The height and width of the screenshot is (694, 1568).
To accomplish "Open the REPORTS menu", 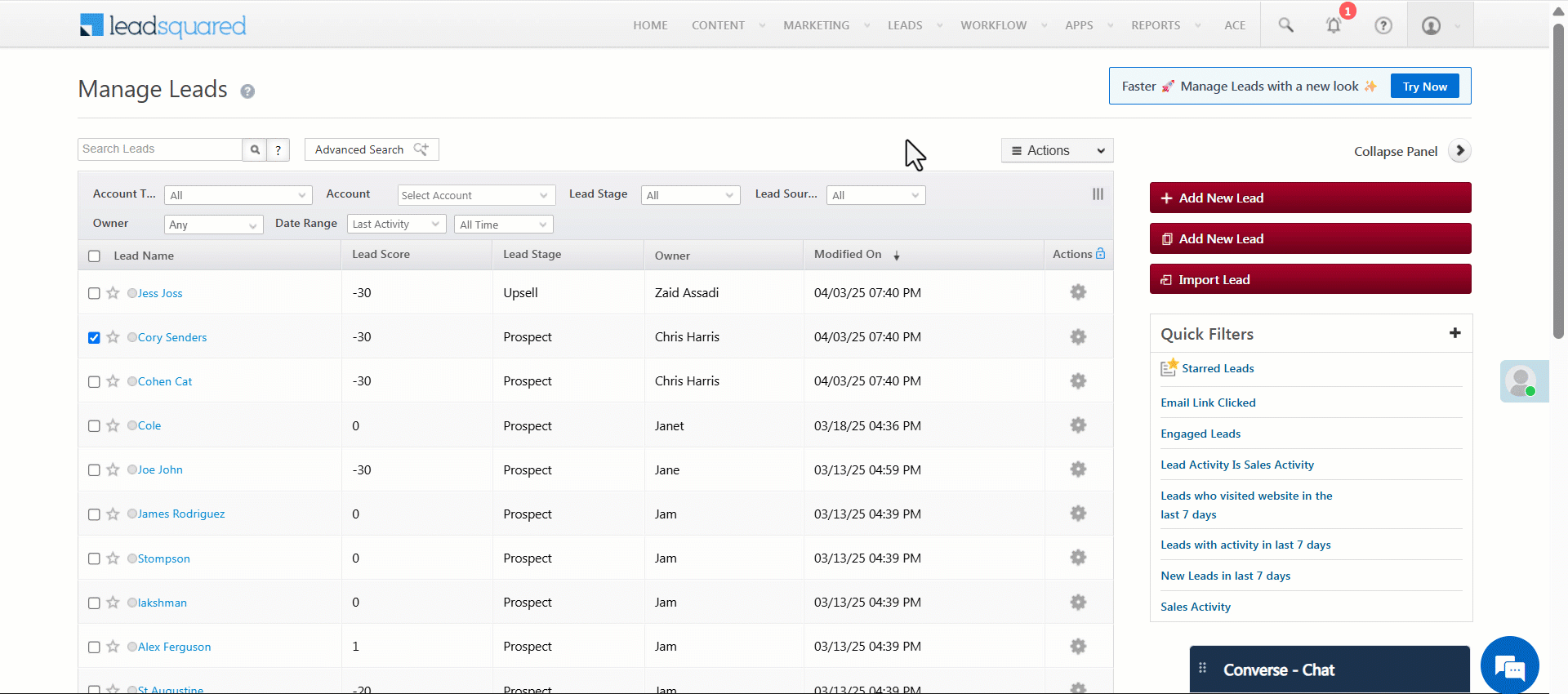I will [1156, 25].
